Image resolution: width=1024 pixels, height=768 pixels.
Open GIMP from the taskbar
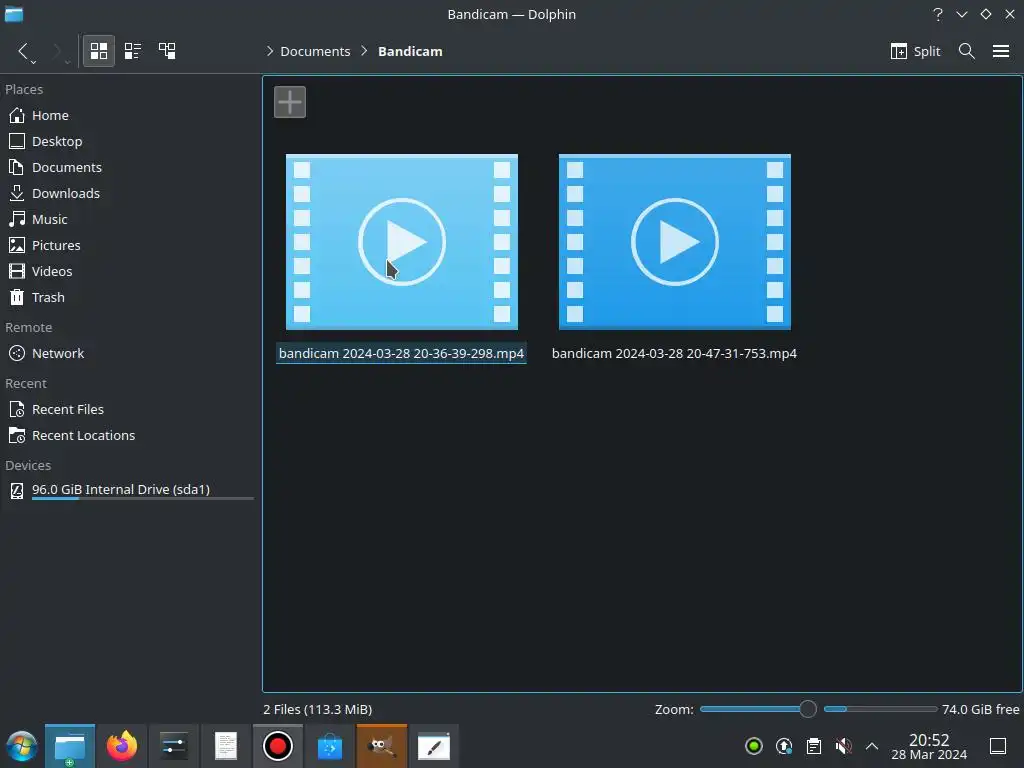click(x=381, y=746)
